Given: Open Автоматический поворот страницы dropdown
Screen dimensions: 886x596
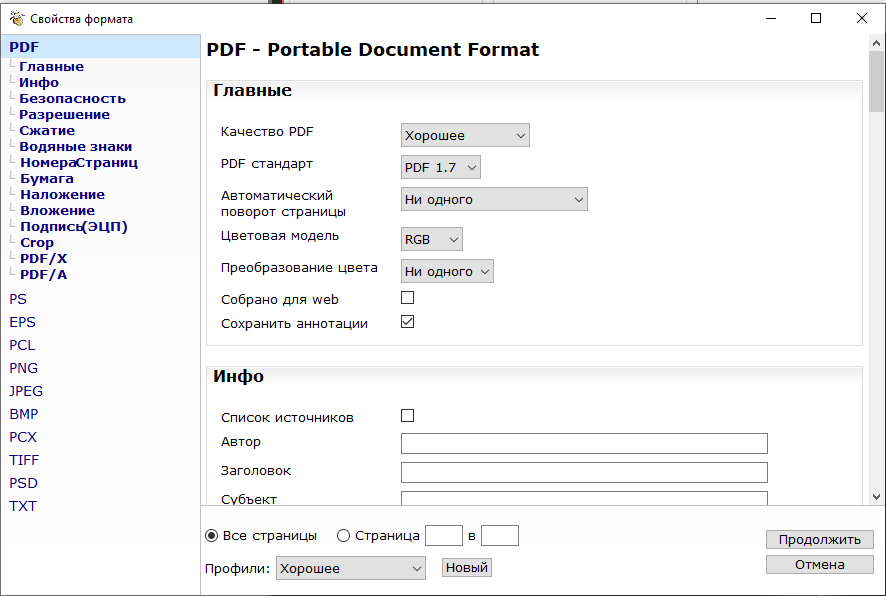Looking at the screenshot, I should point(494,200).
